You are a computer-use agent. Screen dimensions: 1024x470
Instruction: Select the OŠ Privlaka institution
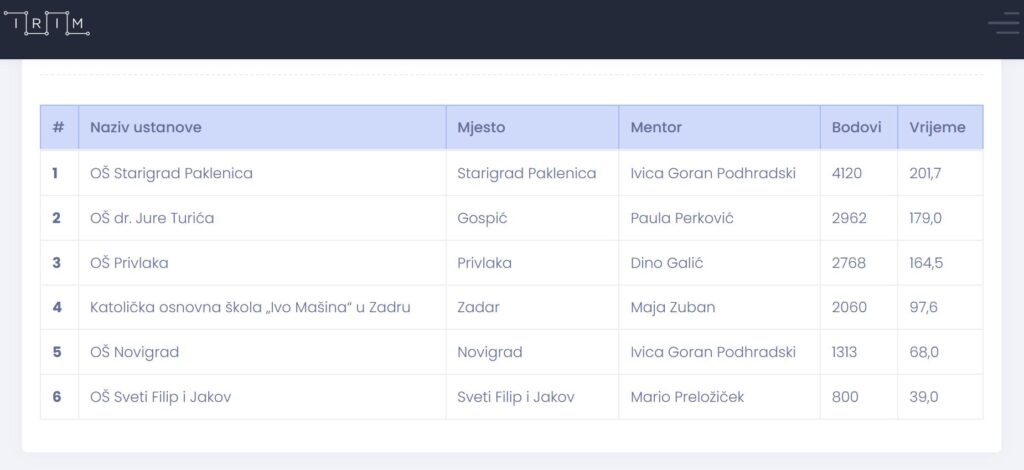[x=129, y=262]
